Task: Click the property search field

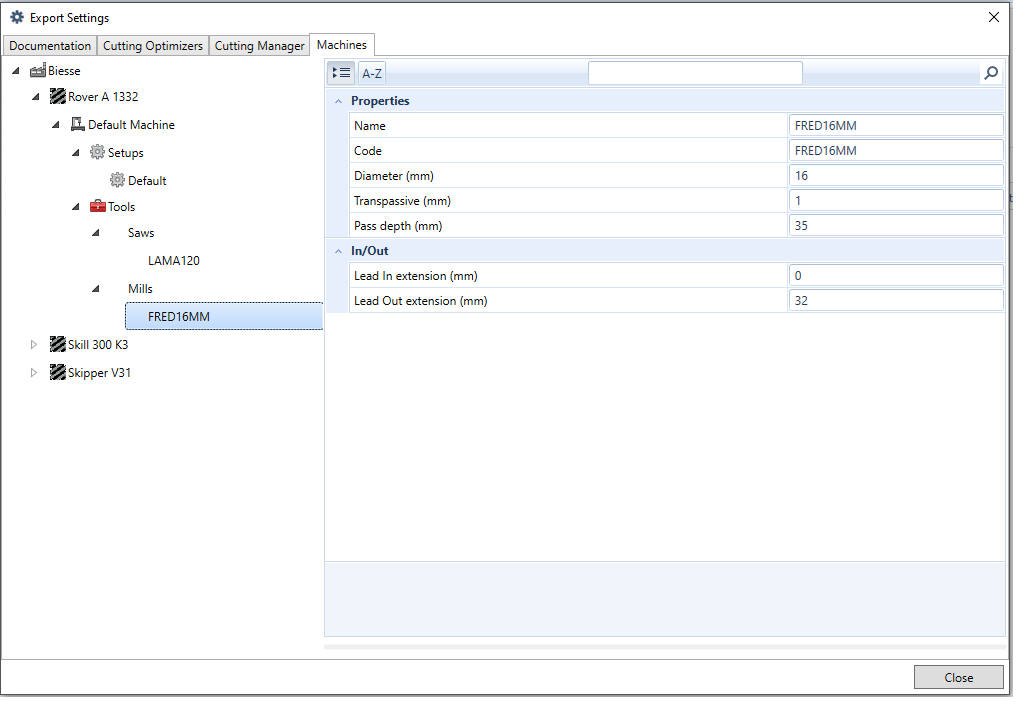Action: tap(695, 73)
